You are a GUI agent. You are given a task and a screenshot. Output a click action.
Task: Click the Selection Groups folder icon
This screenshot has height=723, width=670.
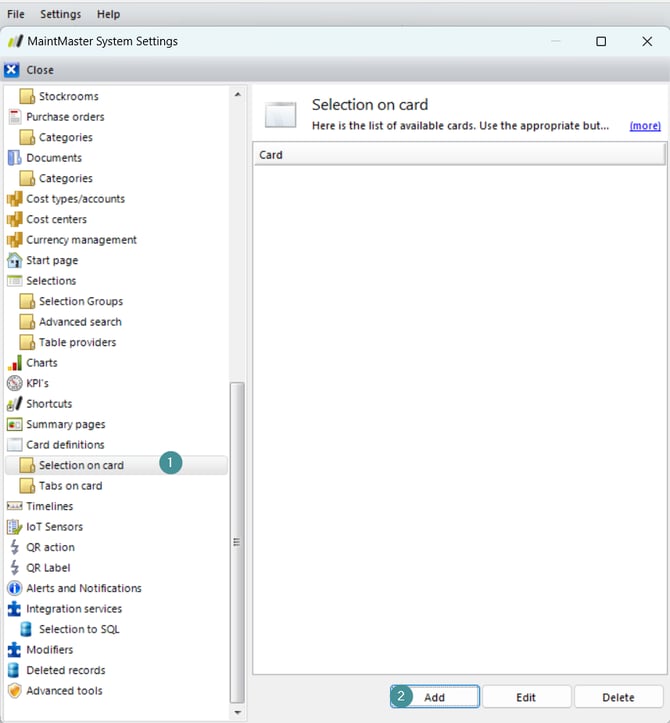coord(27,301)
